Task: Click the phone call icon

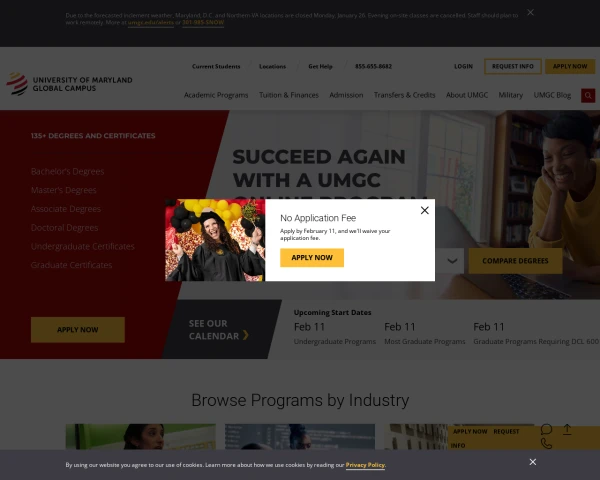Action: point(546,444)
